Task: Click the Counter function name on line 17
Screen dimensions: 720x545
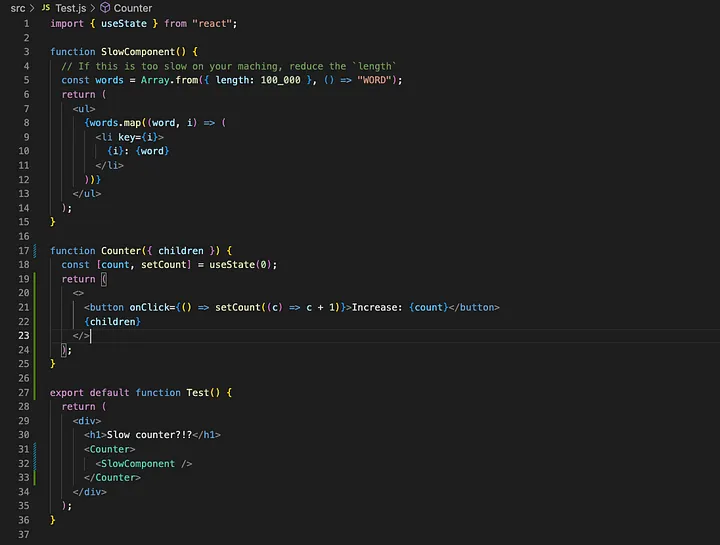Action: click(x=121, y=251)
